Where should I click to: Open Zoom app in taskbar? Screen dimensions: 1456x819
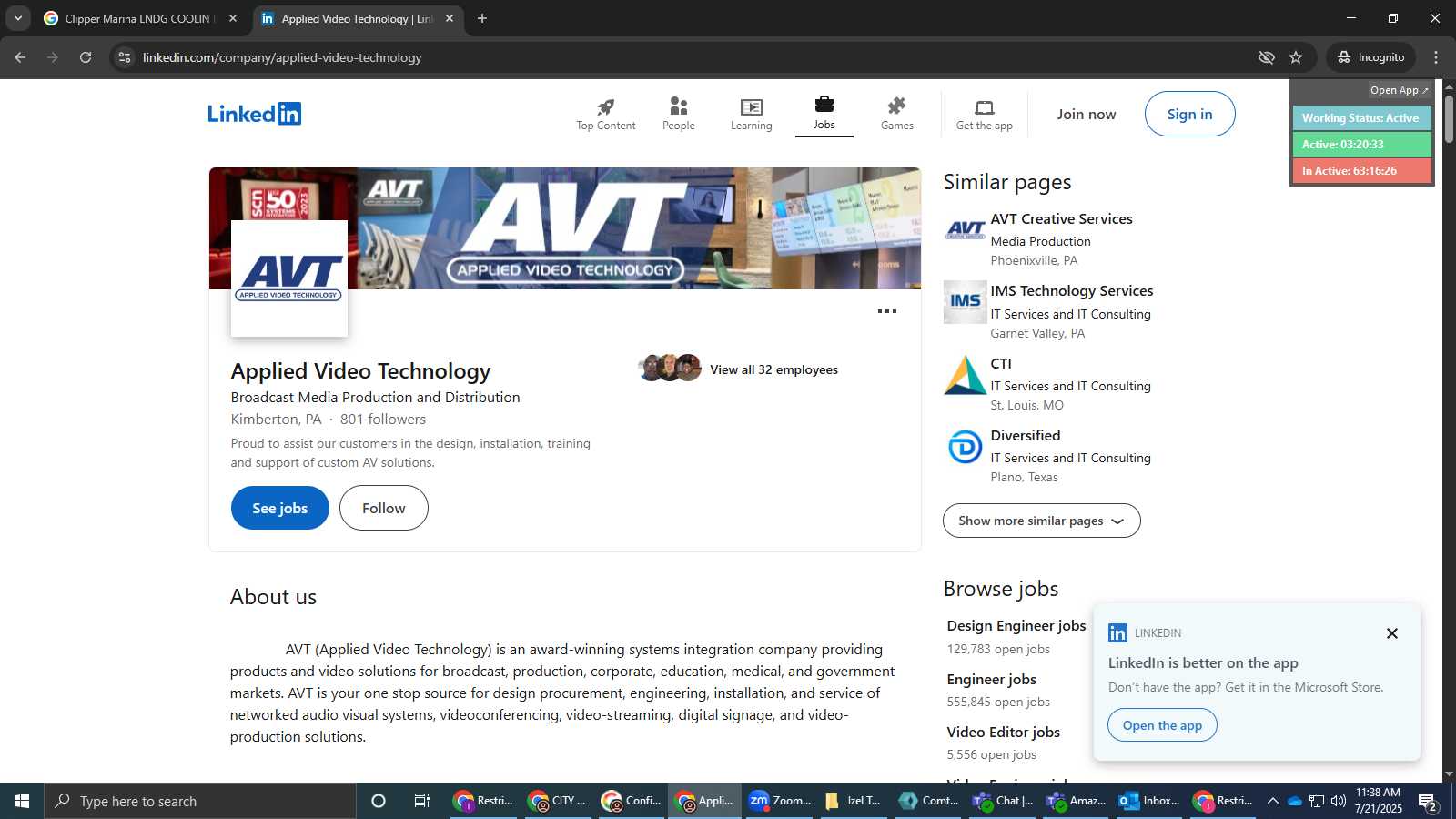[779, 801]
